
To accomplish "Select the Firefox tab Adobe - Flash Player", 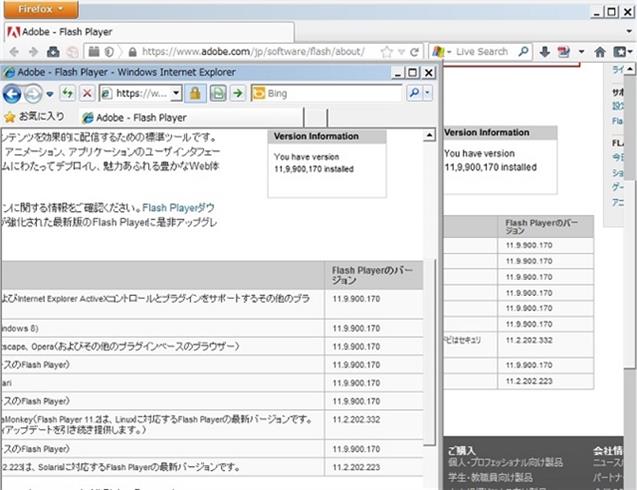I will click(149, 32).
